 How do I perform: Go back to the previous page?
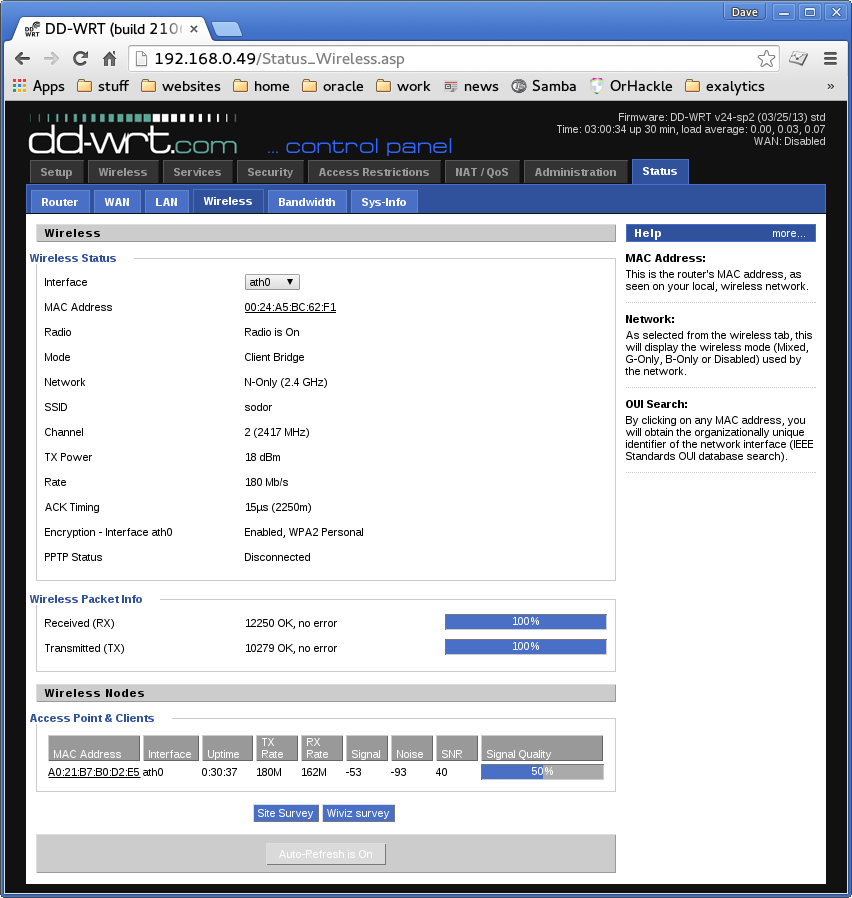pyautogui.click(x=22, y=58)
